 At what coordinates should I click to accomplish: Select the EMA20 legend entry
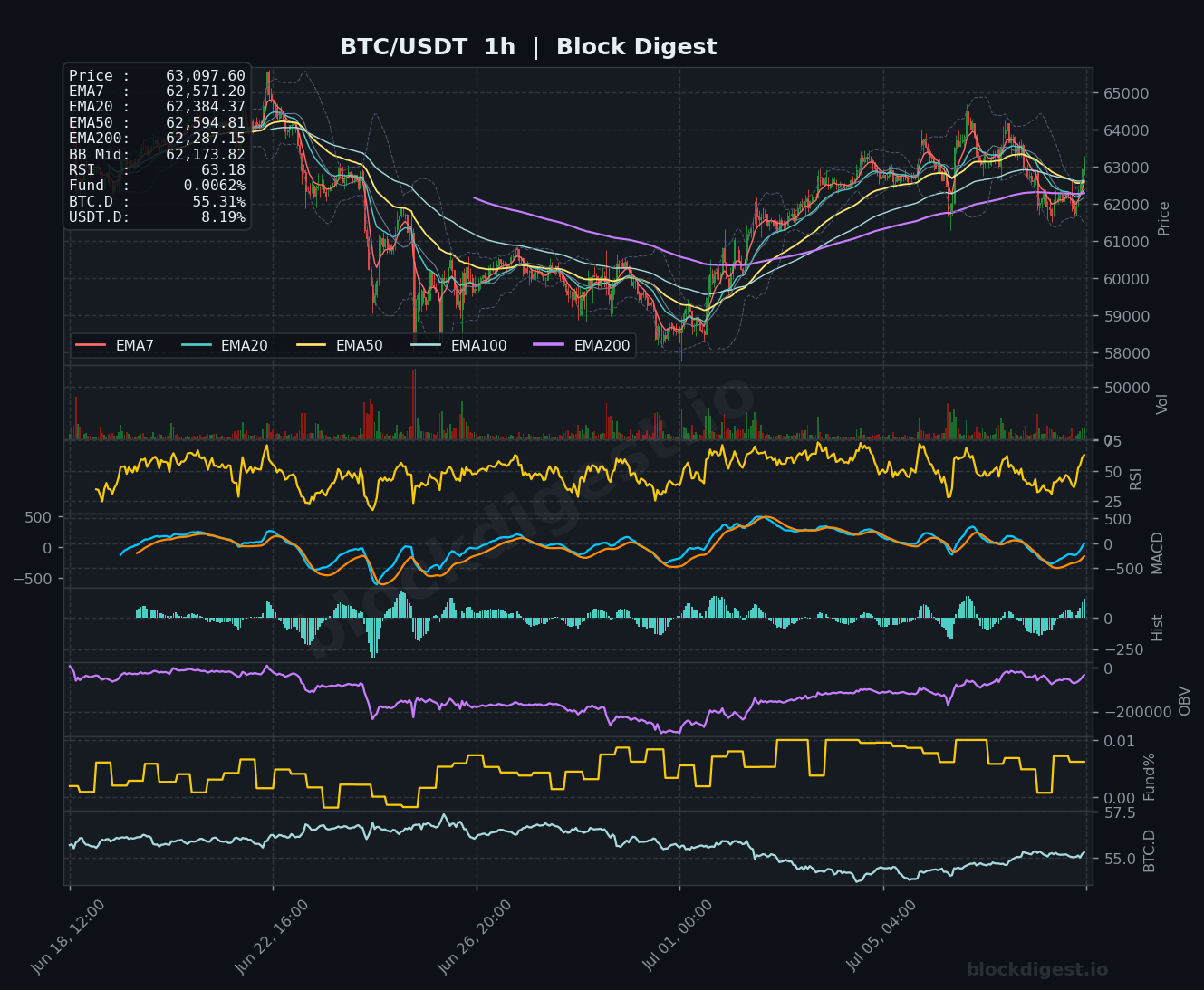click(225, 345)
